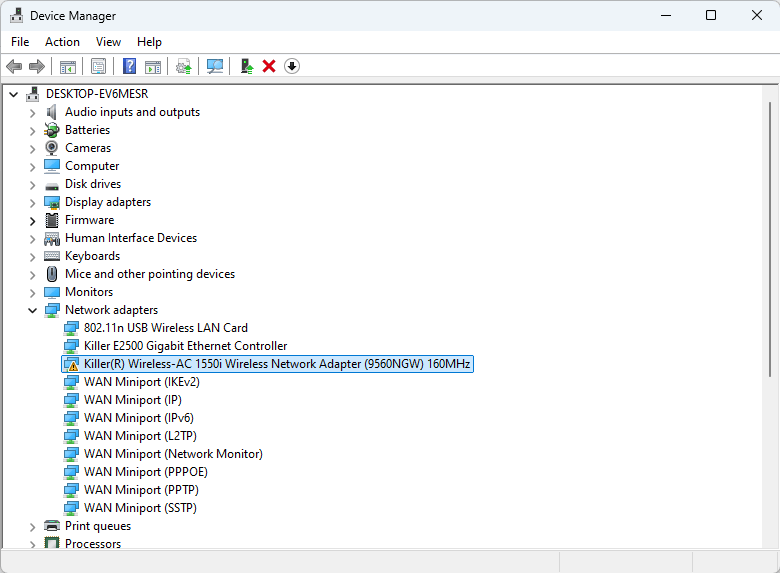Expand the Print queues chevron
Viewport: 780px width, 573px height.
pos(32,527)
